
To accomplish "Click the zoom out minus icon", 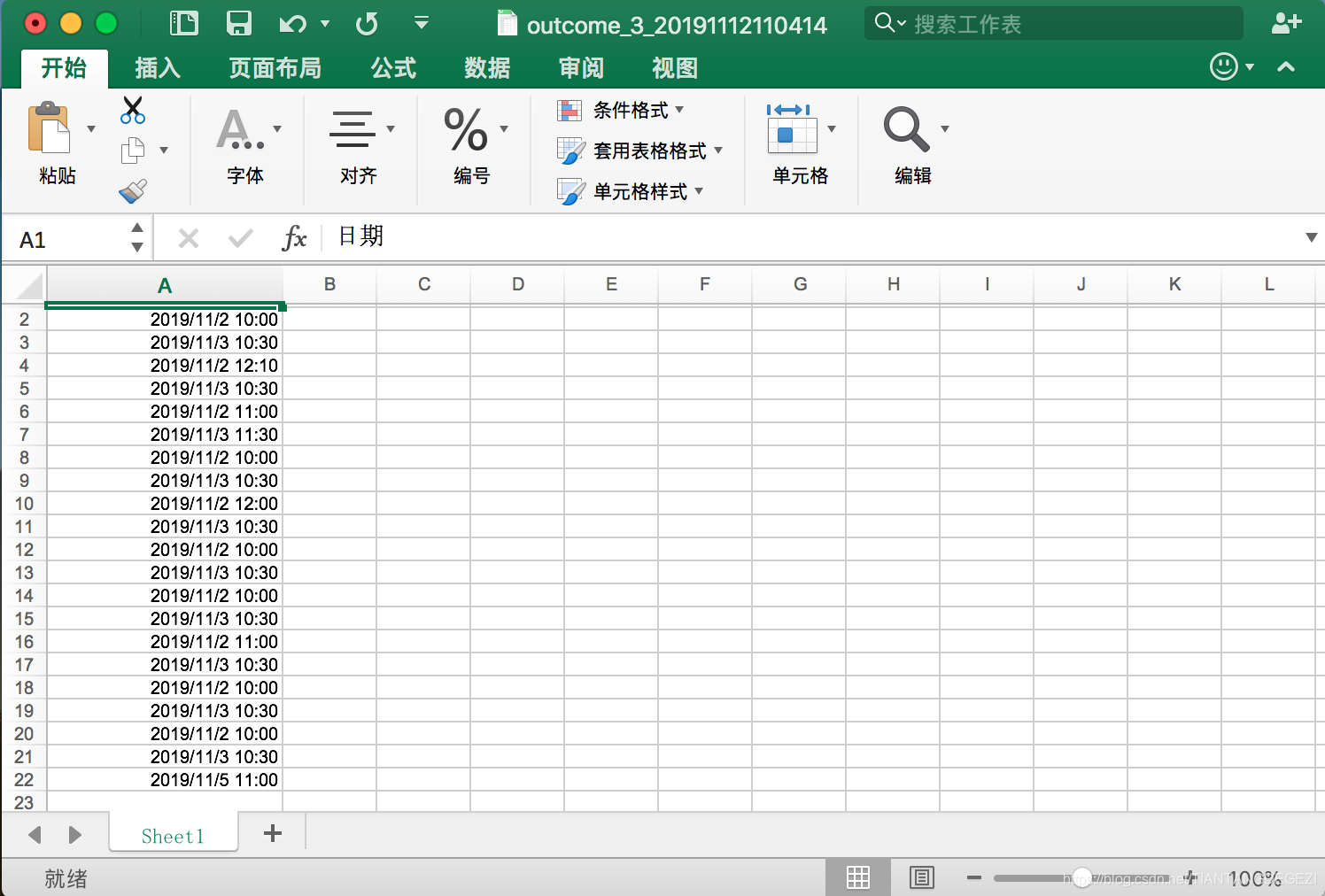I will click(x=974, y=877).
